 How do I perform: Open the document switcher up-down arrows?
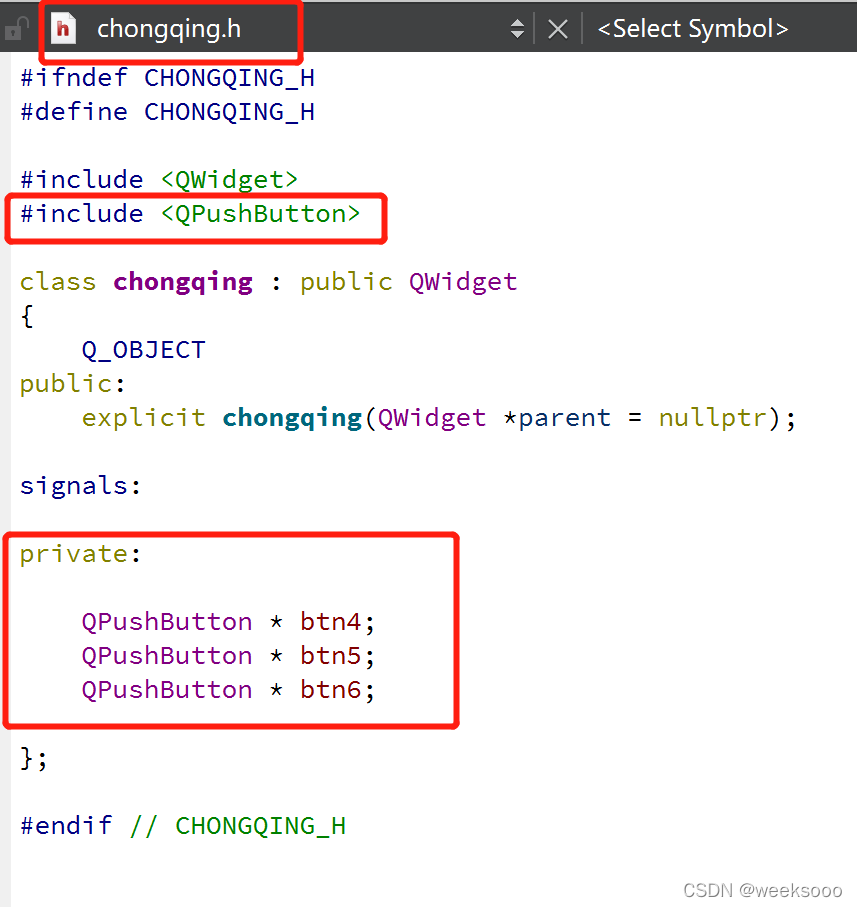pyautogui.click(x=518, y=28)
